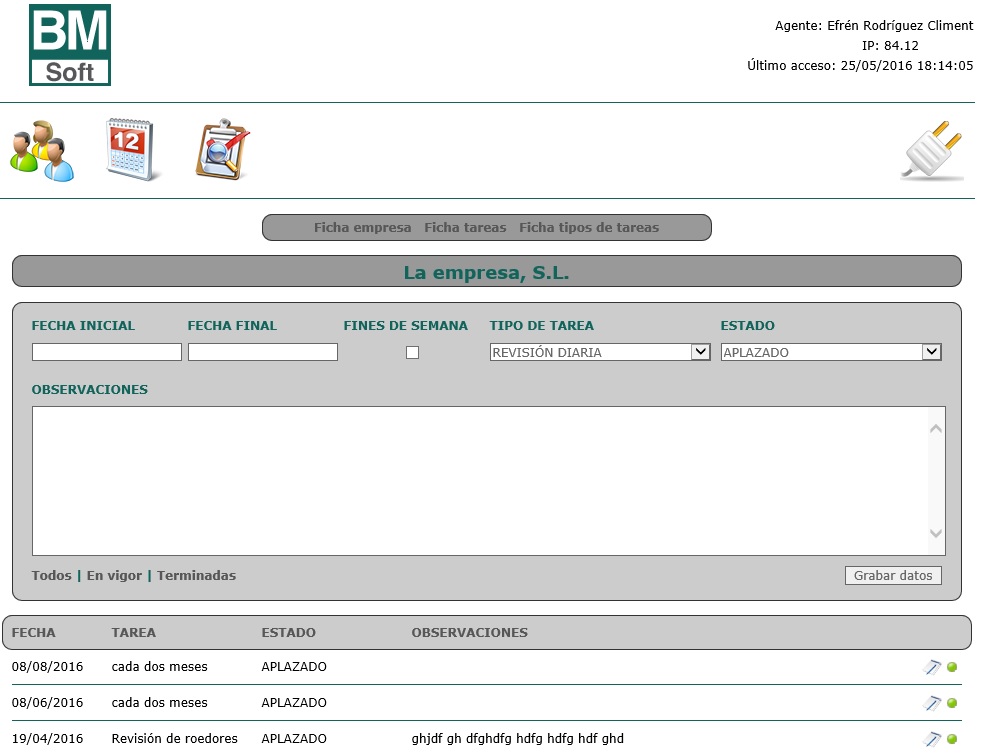Screen dimensions: 990x756
Task: Toggle the Fines de semana checkbox
Action: [x=412, y=352]
